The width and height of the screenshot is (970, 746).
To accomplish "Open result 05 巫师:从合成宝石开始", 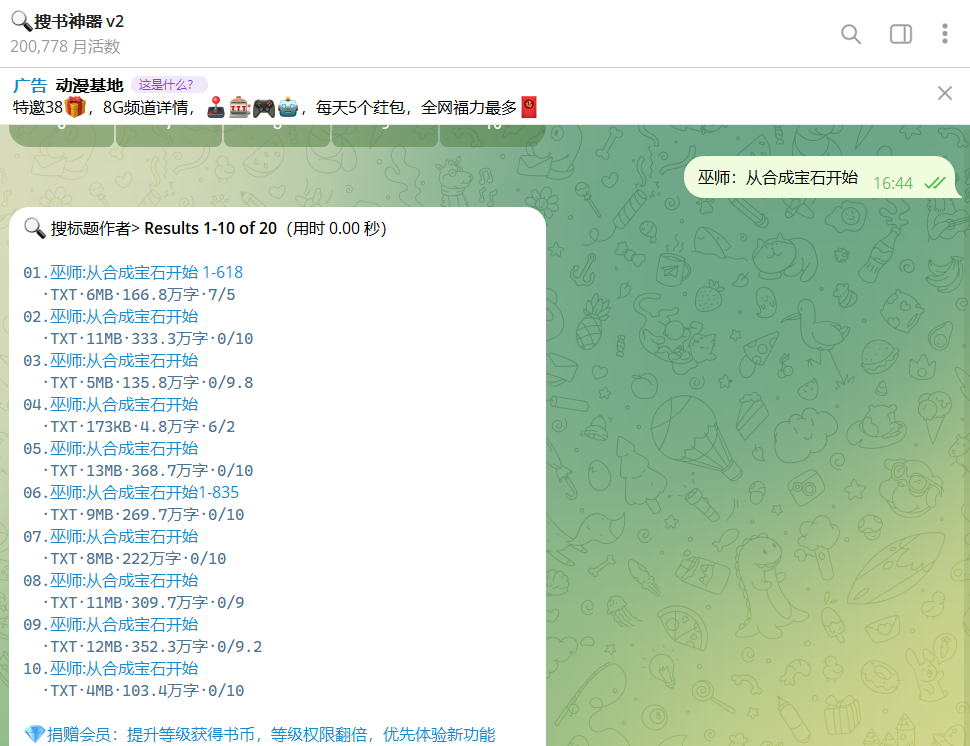I will 124,448.
